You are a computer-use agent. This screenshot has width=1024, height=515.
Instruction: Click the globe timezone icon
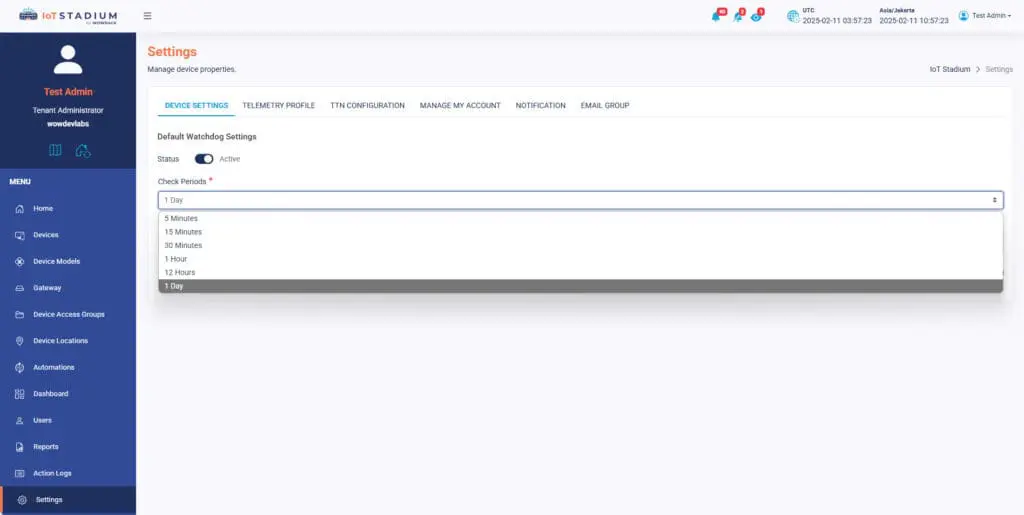click(793, 16)
